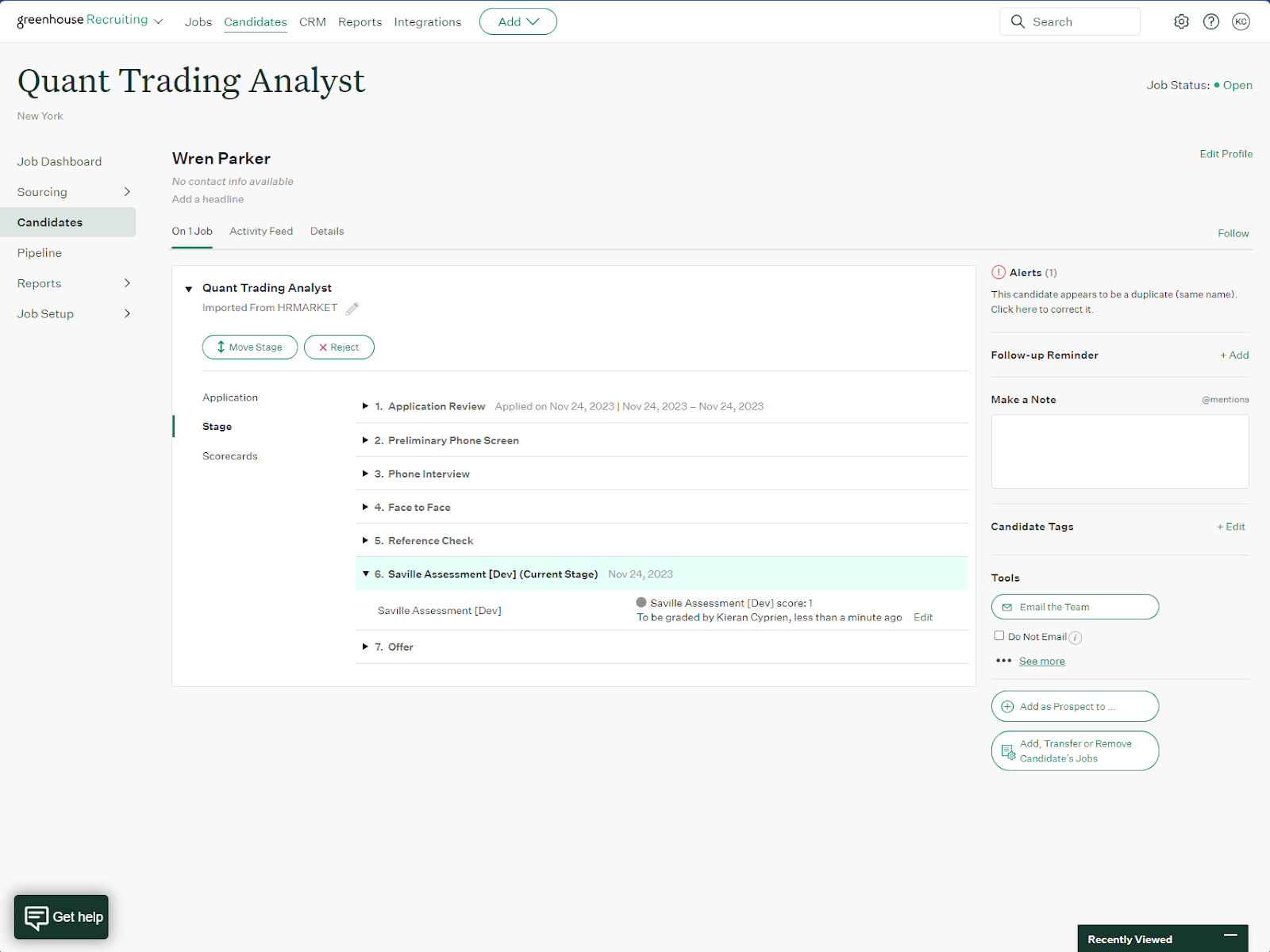
Task: Click Email the Team button
Action: (x=1075, y=607)
